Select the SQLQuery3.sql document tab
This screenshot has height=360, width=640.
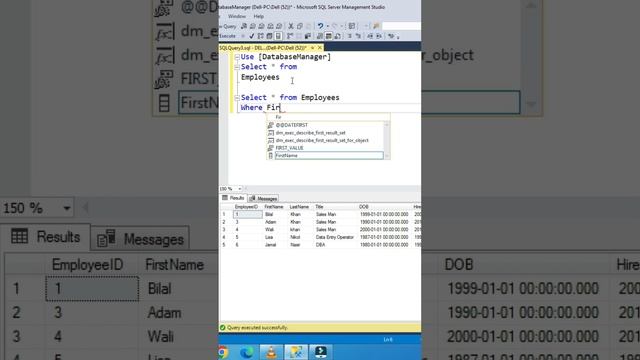[x=264, y=48]
